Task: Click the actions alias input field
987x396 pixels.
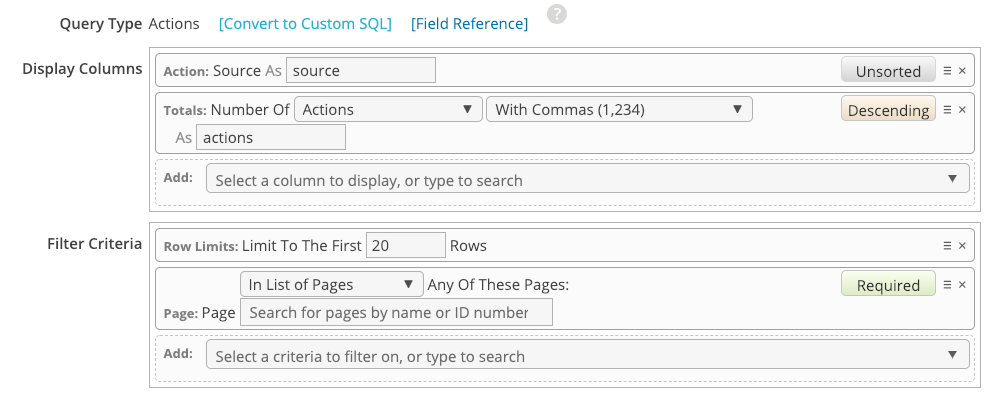Action: 271,137
